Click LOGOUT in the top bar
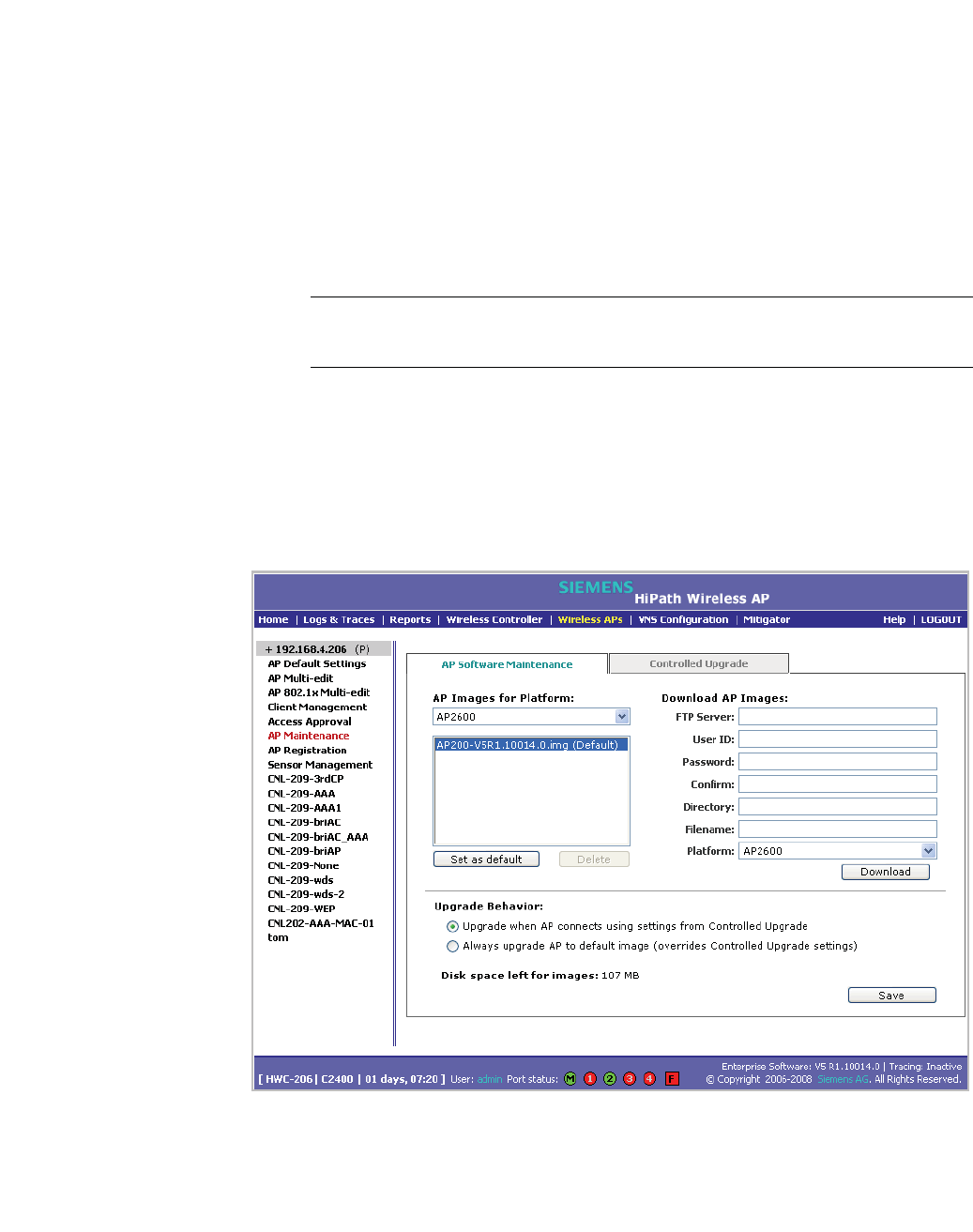The width and height of the screenshot is (973, 1232). point(941,620)
